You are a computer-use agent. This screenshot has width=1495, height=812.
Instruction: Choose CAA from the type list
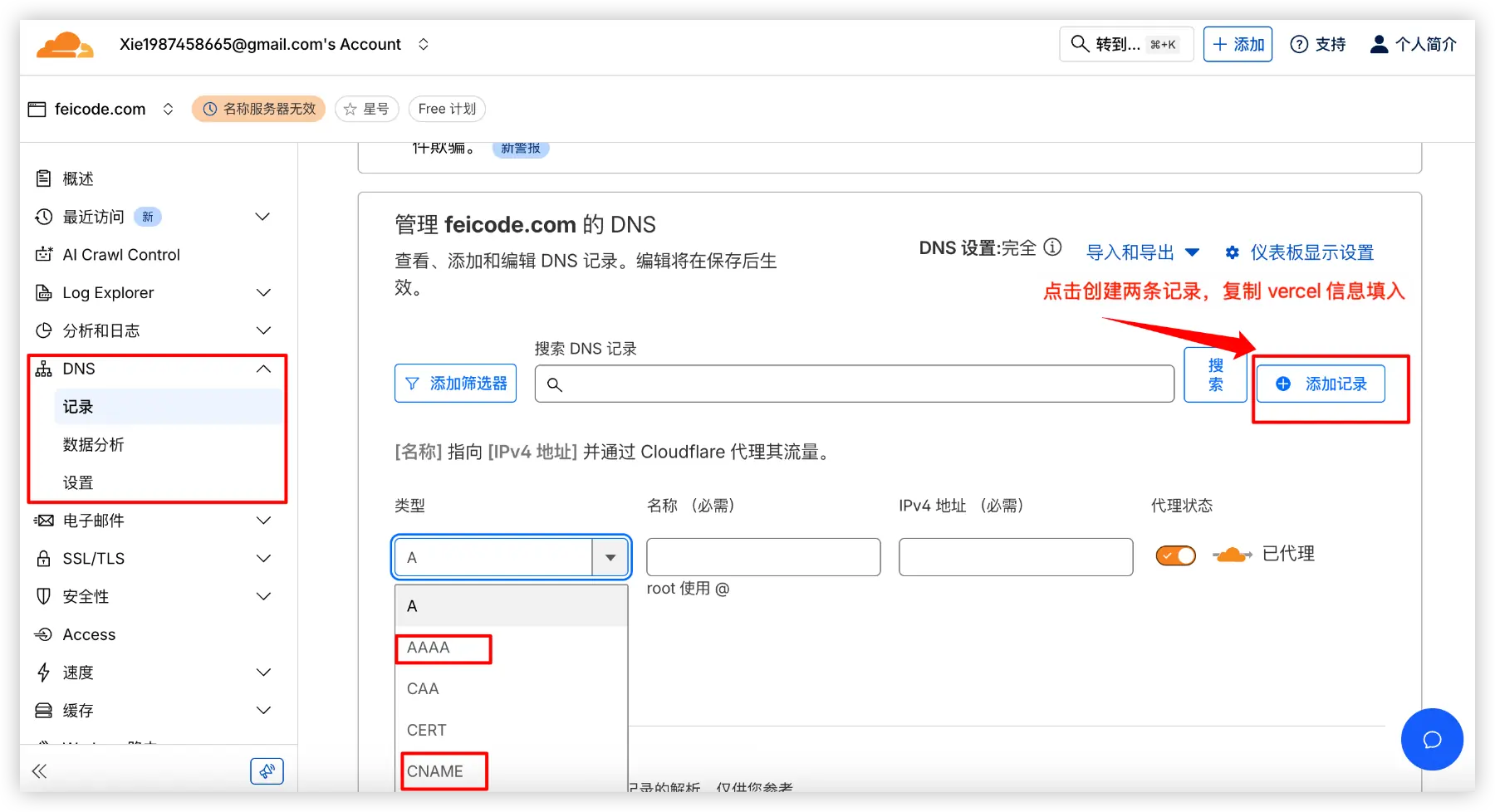[511, 689]
